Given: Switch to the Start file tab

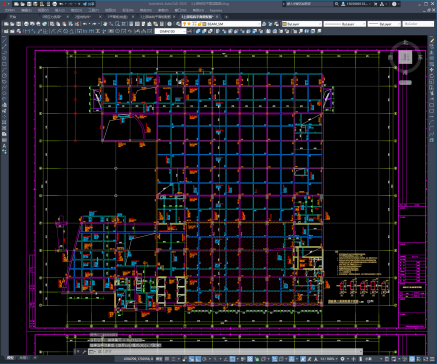Looking at the screenshot, I should click(13, 17).
